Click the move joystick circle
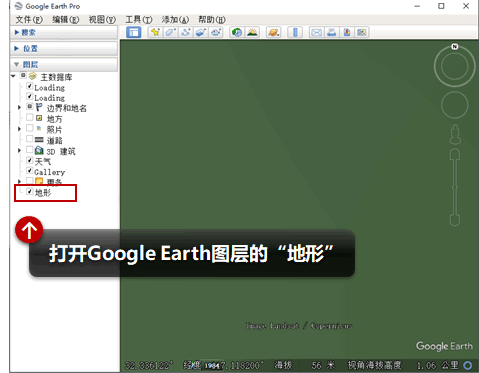This screenshot has height=373, width=479. (x=455, y=105)
